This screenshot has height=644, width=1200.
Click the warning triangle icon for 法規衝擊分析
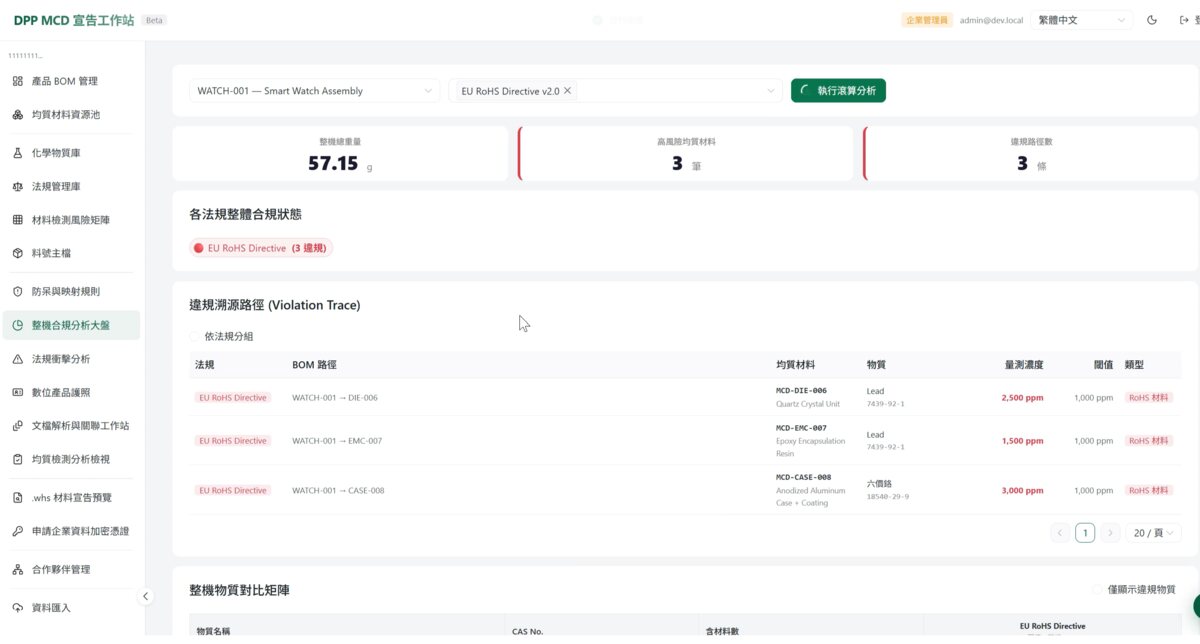(18, 359)
